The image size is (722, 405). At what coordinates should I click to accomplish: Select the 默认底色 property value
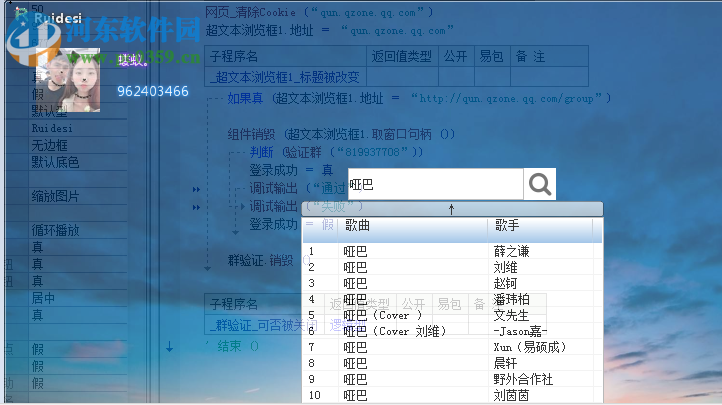tap(55, 162)
